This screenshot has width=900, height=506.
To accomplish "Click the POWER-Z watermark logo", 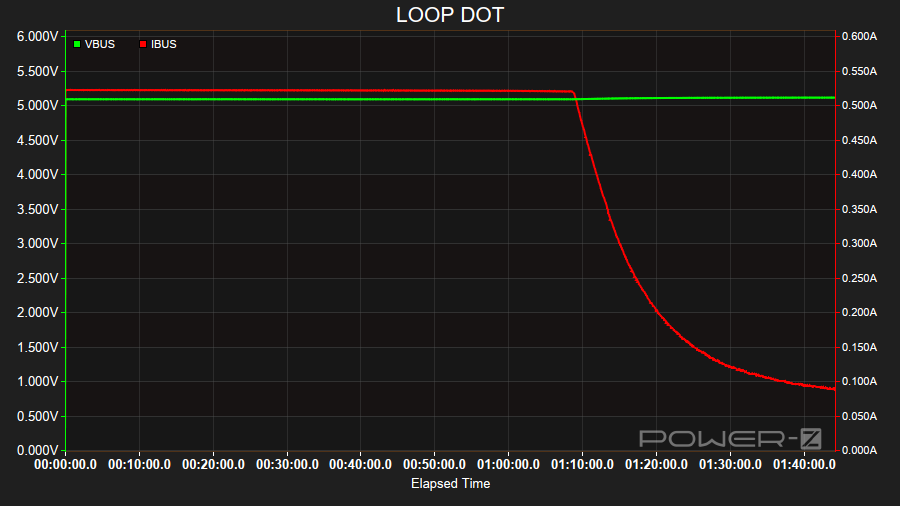I will click(730, 438).
